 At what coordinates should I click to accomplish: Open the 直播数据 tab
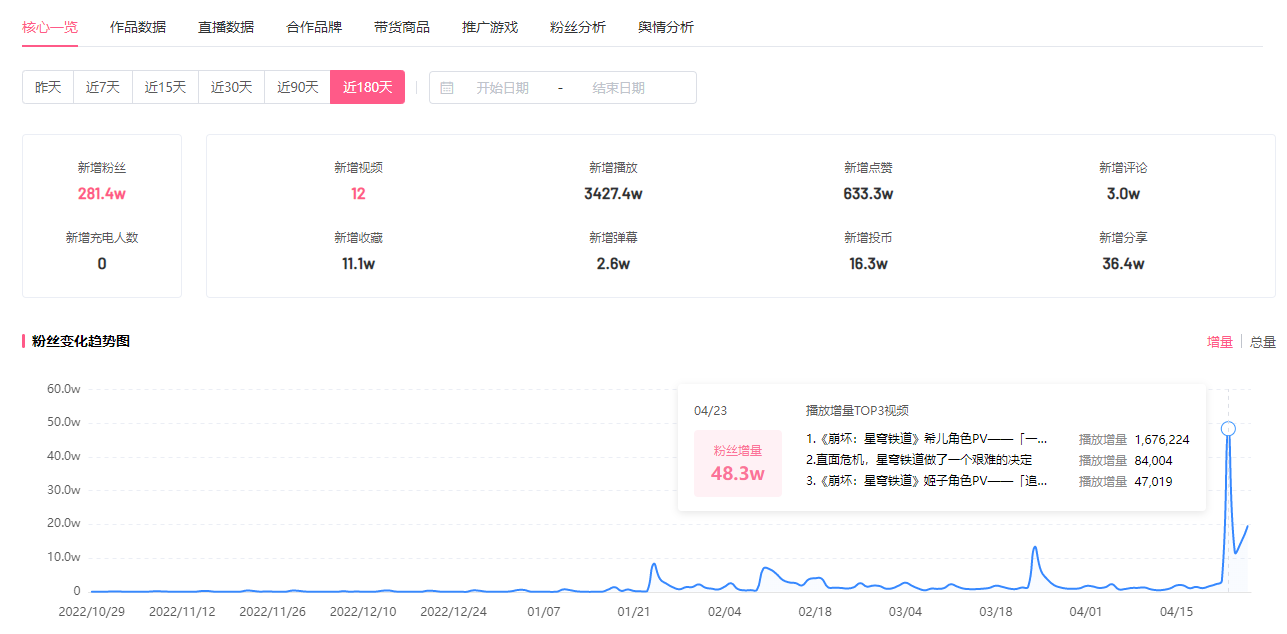coord(226,27)
